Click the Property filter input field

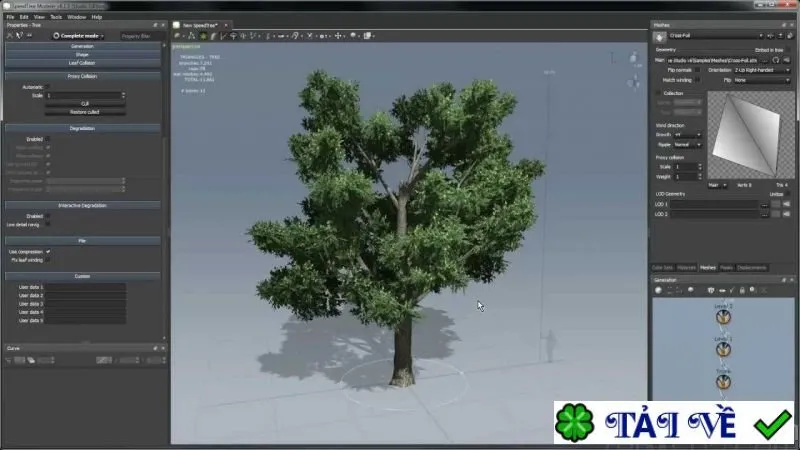click(x=141, y=36)
